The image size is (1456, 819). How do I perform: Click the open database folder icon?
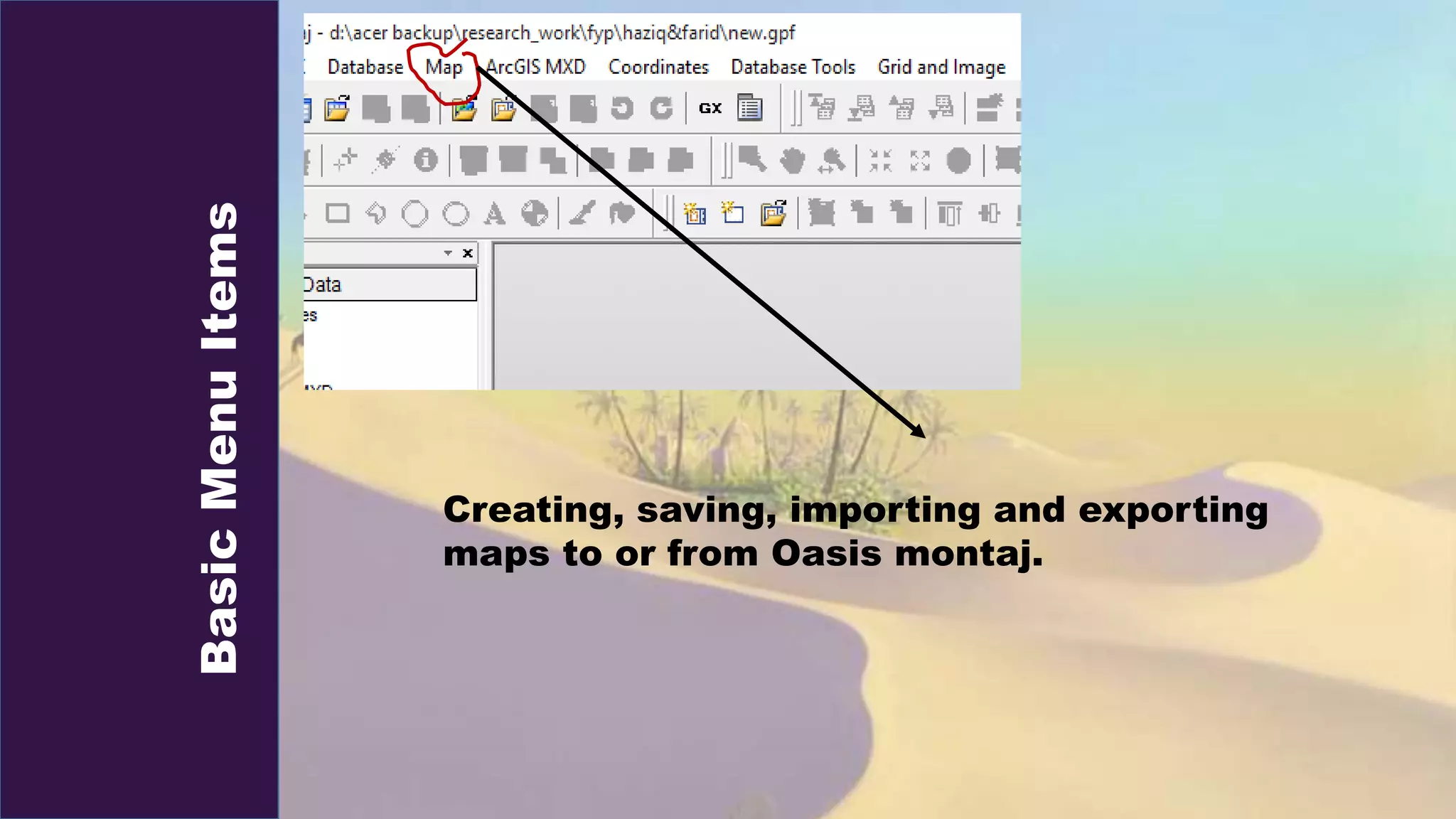coord(337,109)
